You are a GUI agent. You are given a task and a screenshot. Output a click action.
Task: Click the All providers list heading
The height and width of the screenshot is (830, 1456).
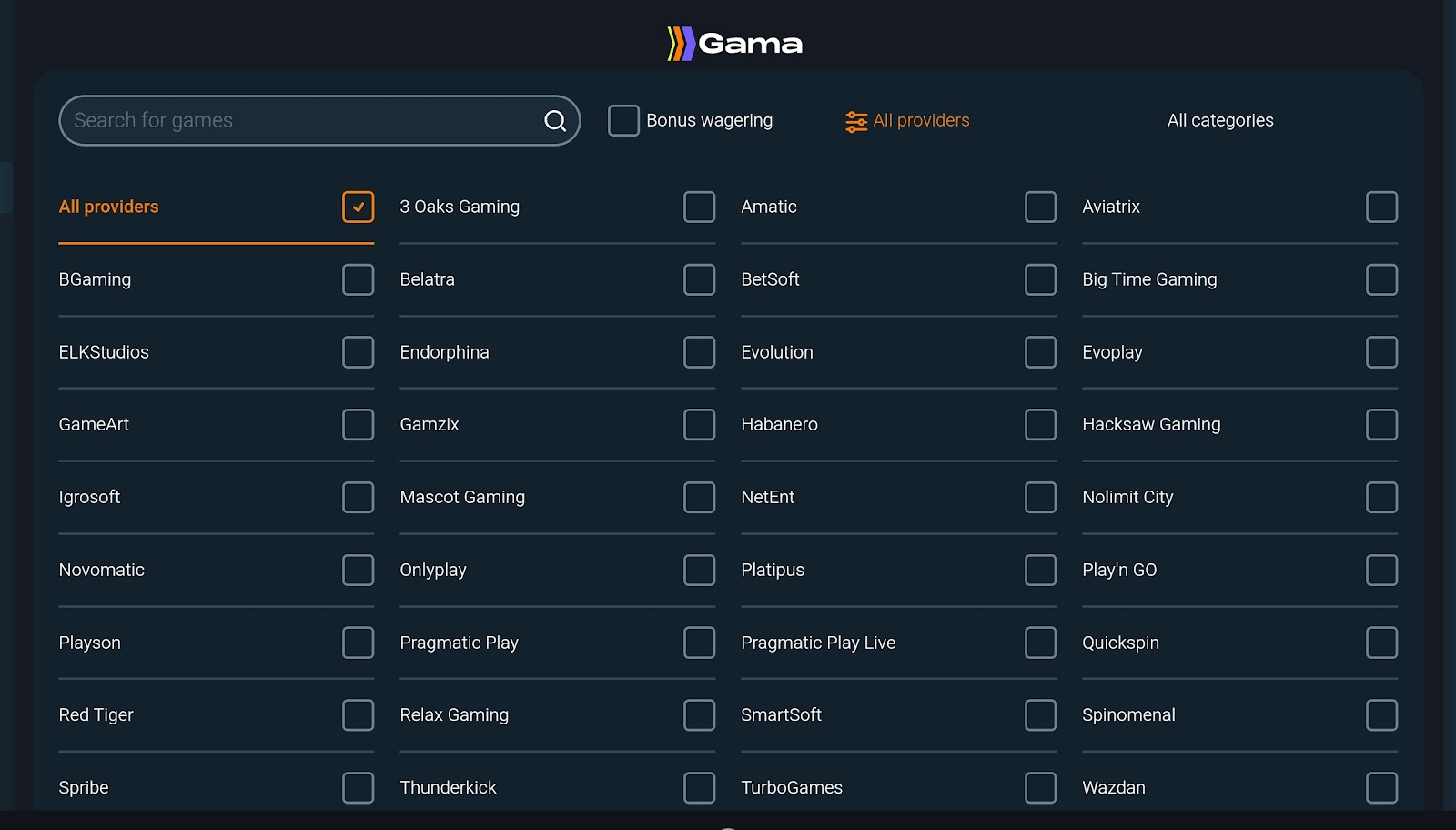[x=108, y=207]
